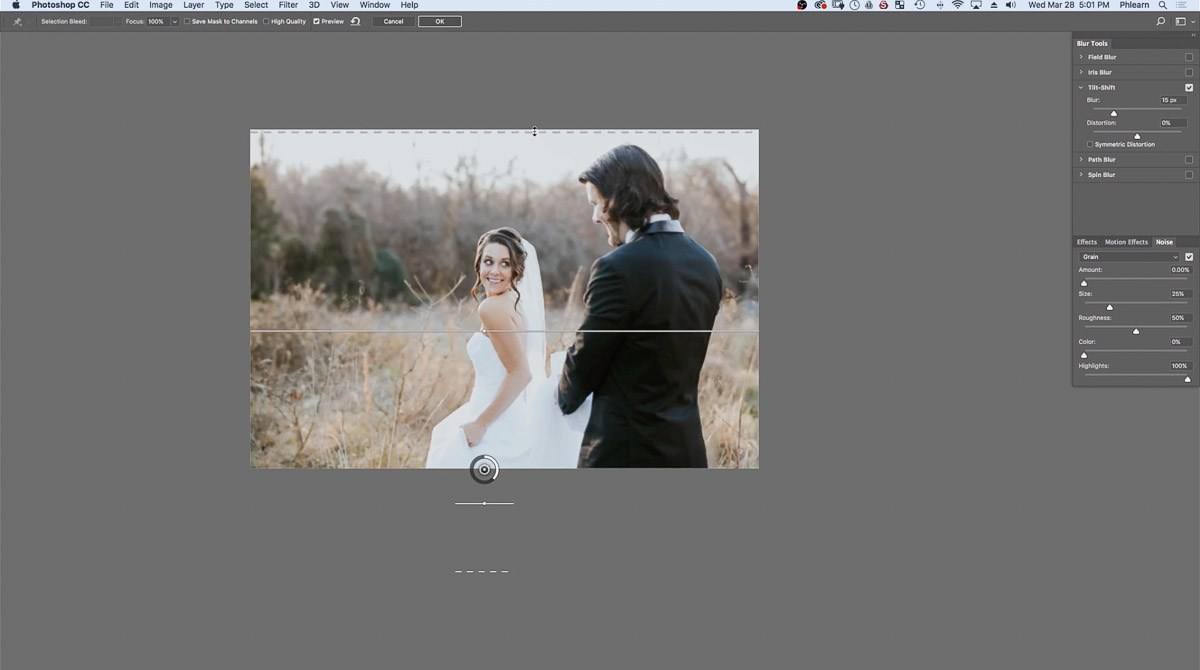Image resolution: width=1200 pixels, height=670 pixels.
Task: Open the Focus percentage dropdown arrow
Action: pyautogui.click(x=175, y=21)
